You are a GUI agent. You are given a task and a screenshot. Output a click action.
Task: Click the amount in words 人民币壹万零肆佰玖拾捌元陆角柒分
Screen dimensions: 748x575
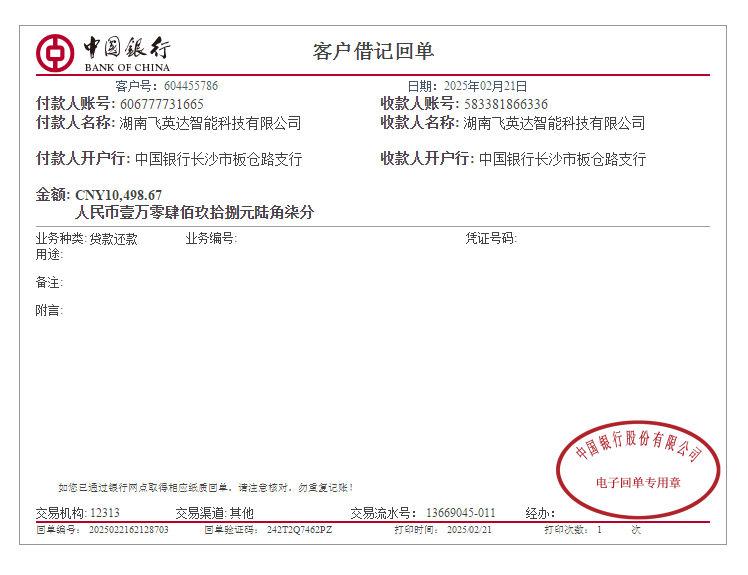pos(195,212)
